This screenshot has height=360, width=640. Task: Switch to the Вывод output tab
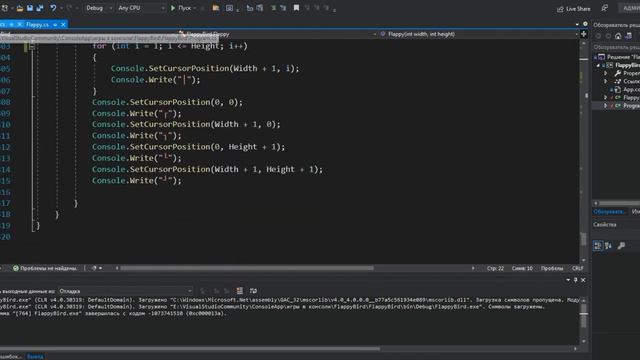pyautogui.click(x=35, y=357)
